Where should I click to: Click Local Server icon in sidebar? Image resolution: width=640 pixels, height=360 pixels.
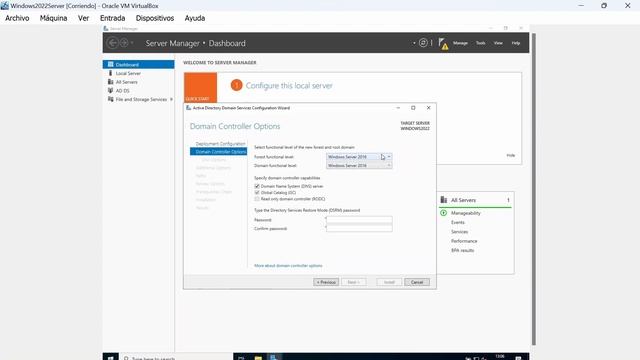(110, 73)
